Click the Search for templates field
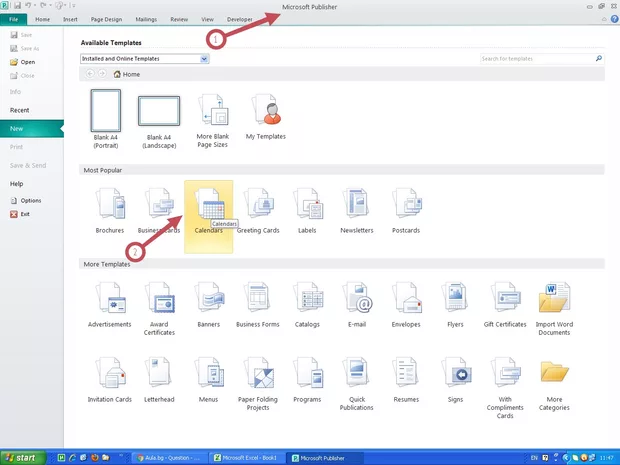The width and height of the screenshot is (620, 465). 536,59
